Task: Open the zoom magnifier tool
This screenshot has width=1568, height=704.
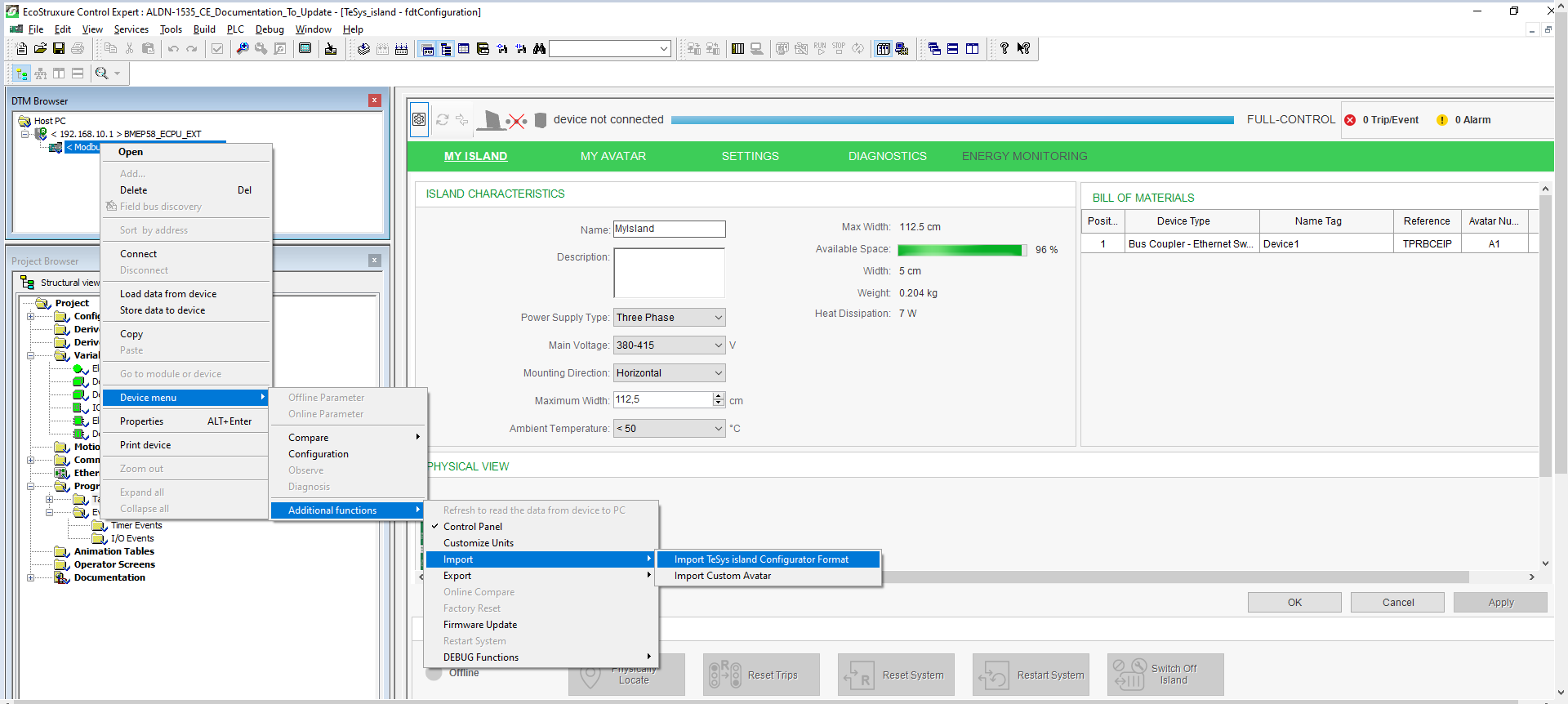Action: click(x=101, y=74)
